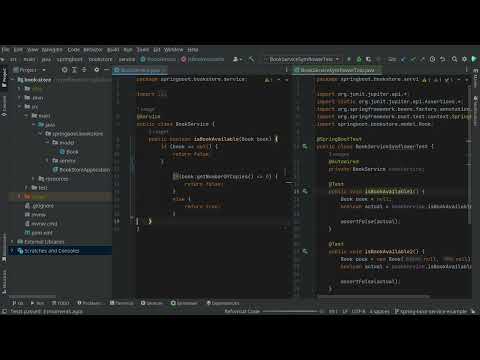
Task: Collapse the main folder node
Action: point(26,116)
